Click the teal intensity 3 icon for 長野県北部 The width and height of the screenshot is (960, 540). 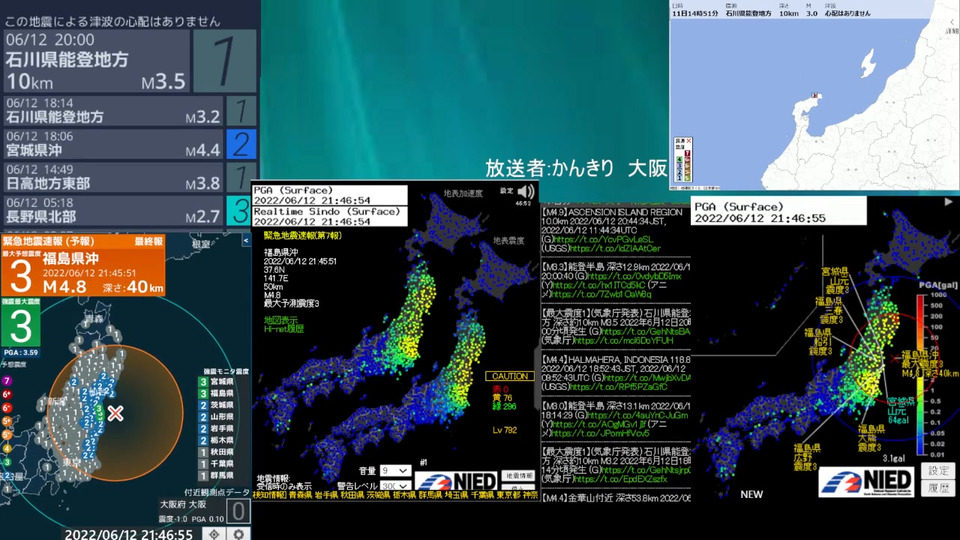241,210
